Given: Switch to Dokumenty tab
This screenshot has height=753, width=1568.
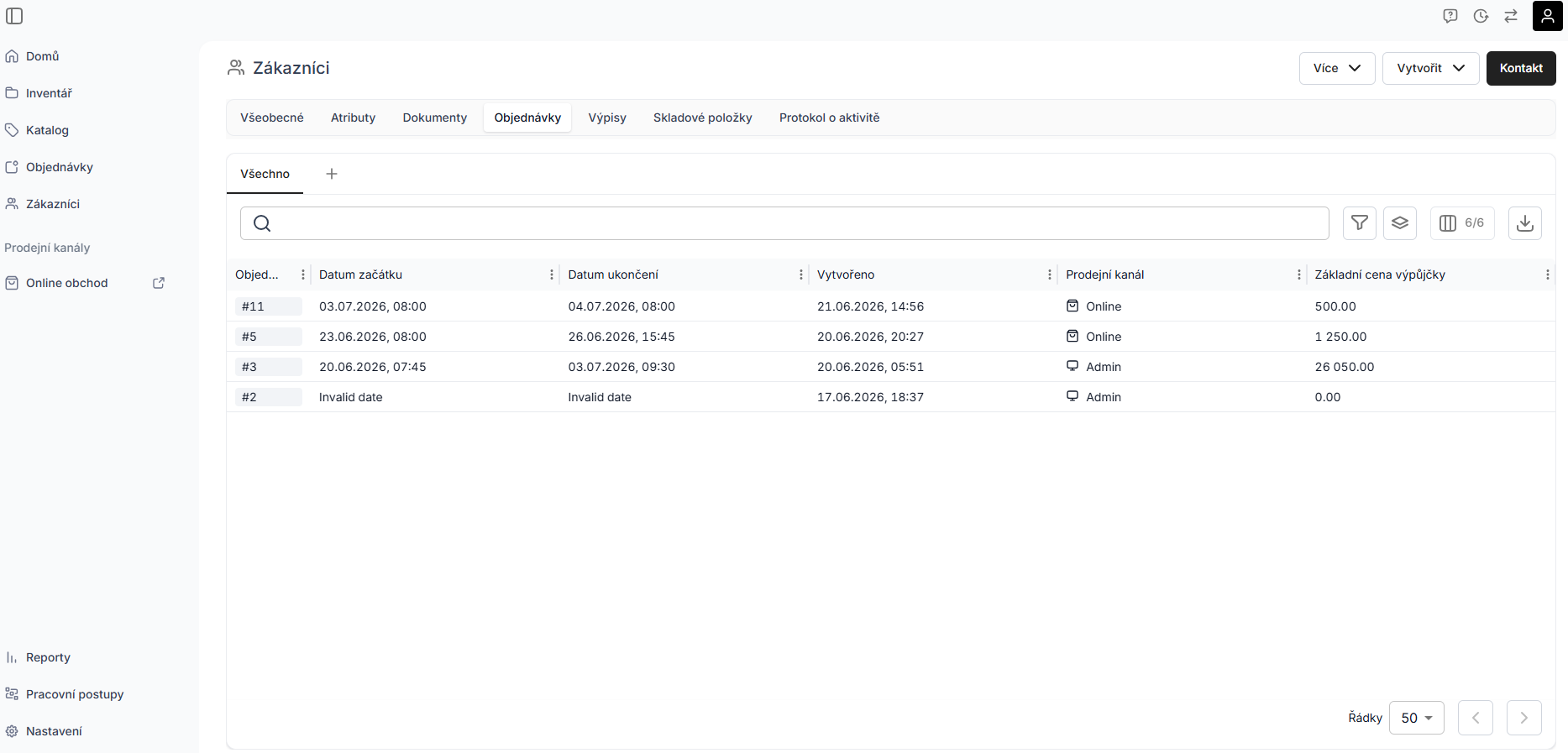Looking at the screenshot, I should [435, 118].
